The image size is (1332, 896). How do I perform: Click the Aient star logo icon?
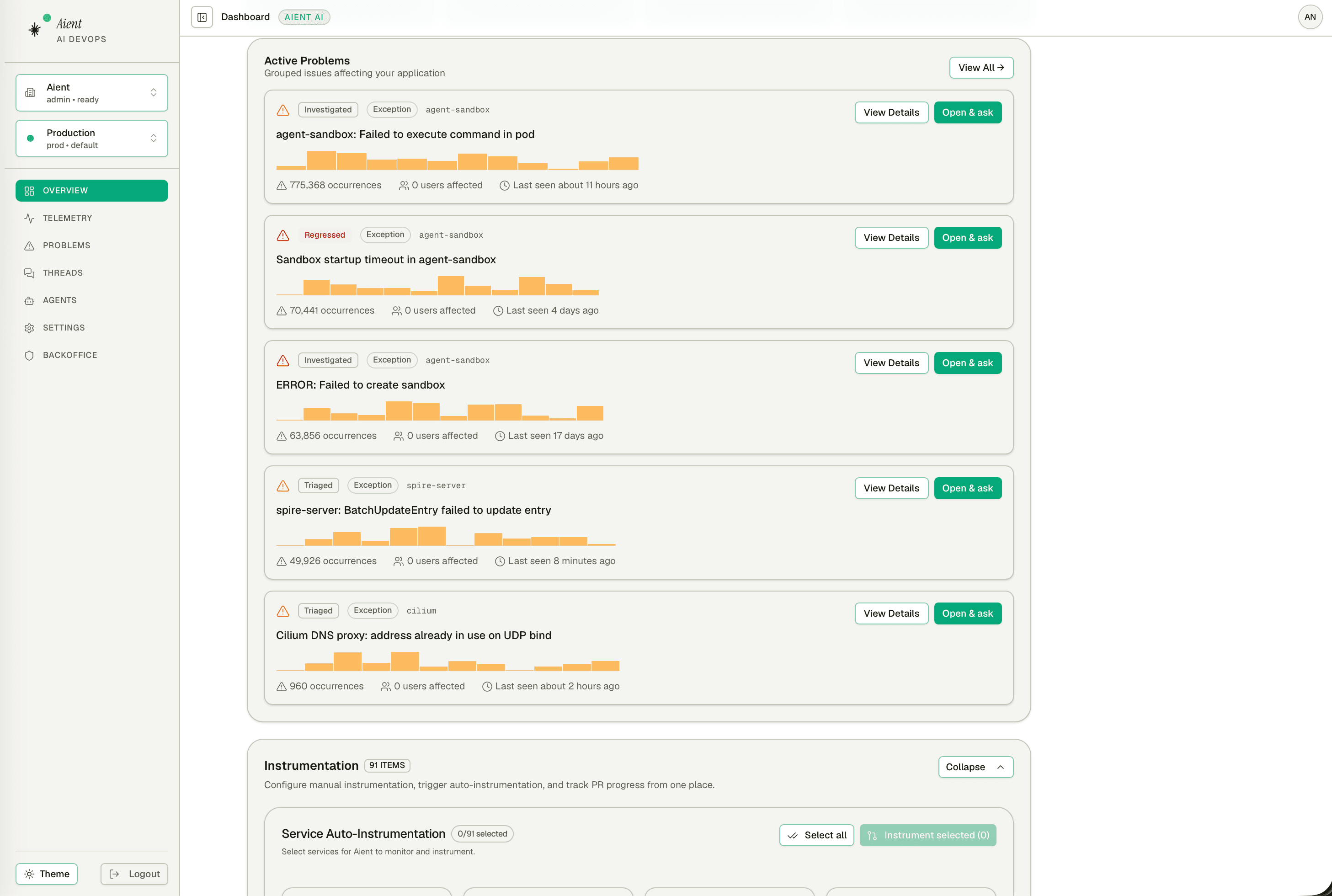pyautogui.click(x=35, y=30)
